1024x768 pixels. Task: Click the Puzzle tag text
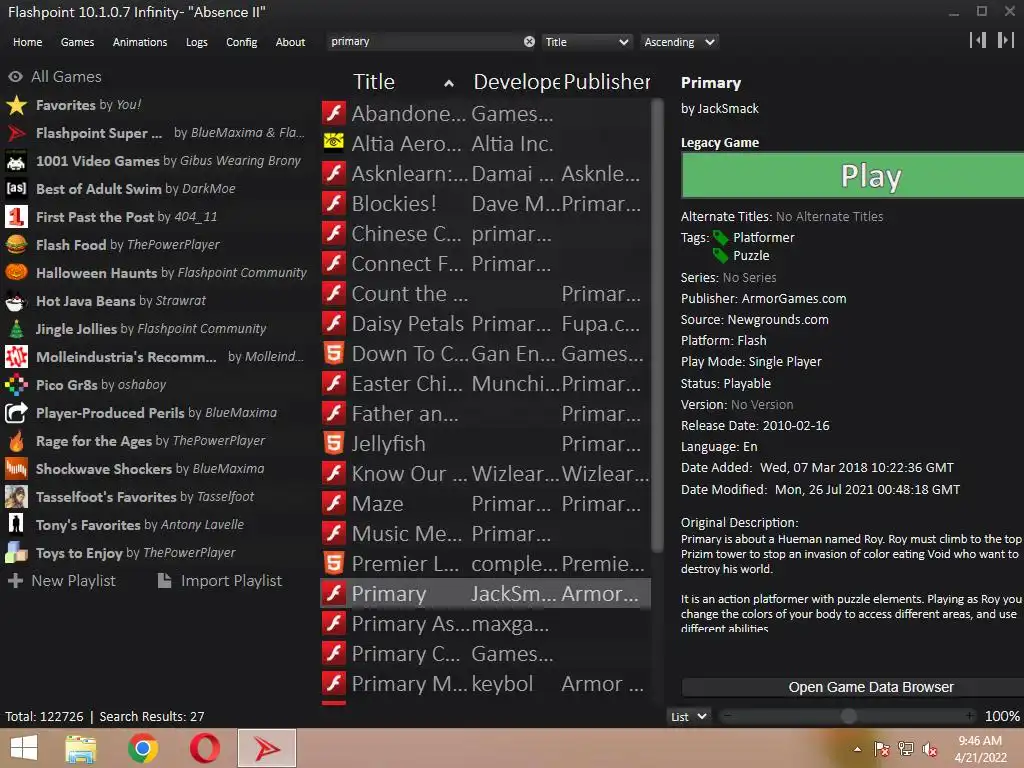click(x=751, y=255)
